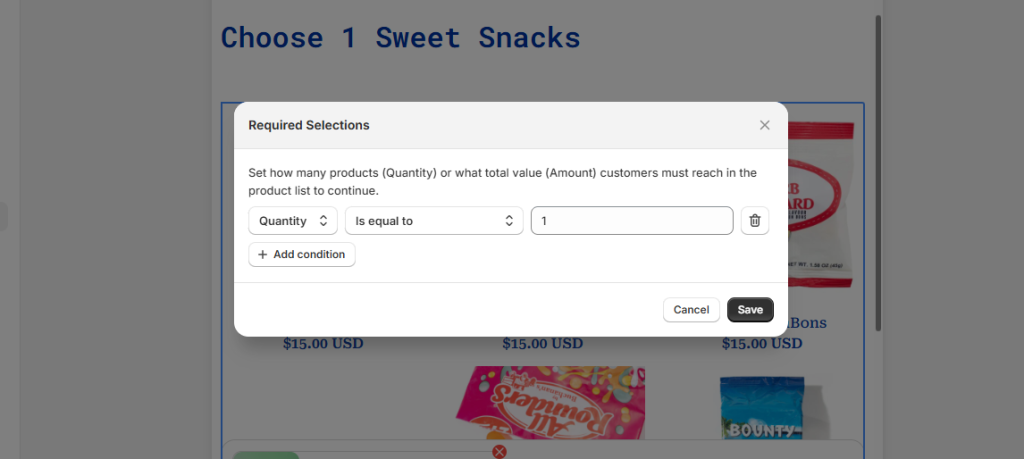Click the page's vertical scrollbar
This screenshot has height=459, width=1024.
point(878,170)
